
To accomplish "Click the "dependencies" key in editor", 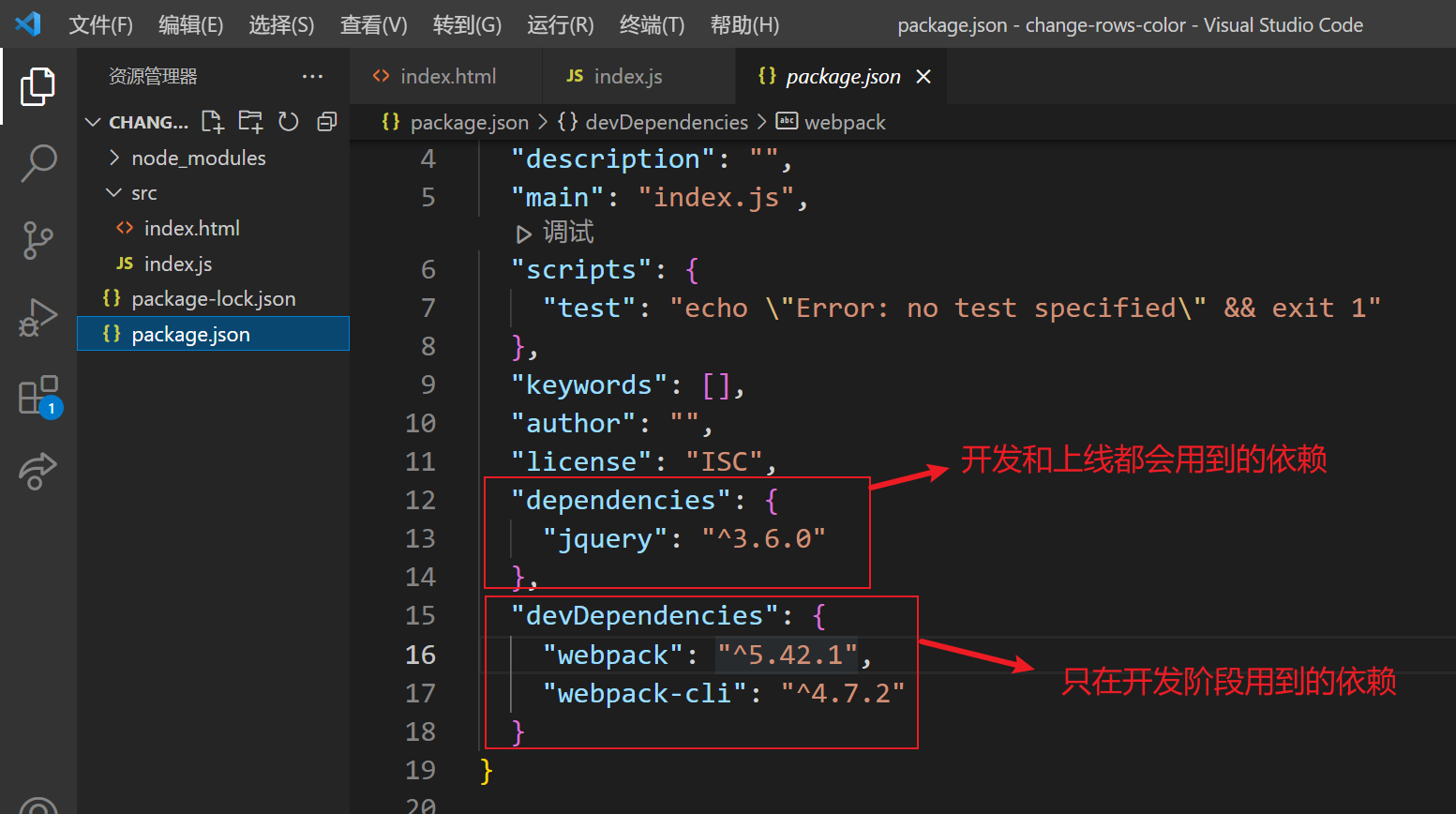I will (621, 501).
